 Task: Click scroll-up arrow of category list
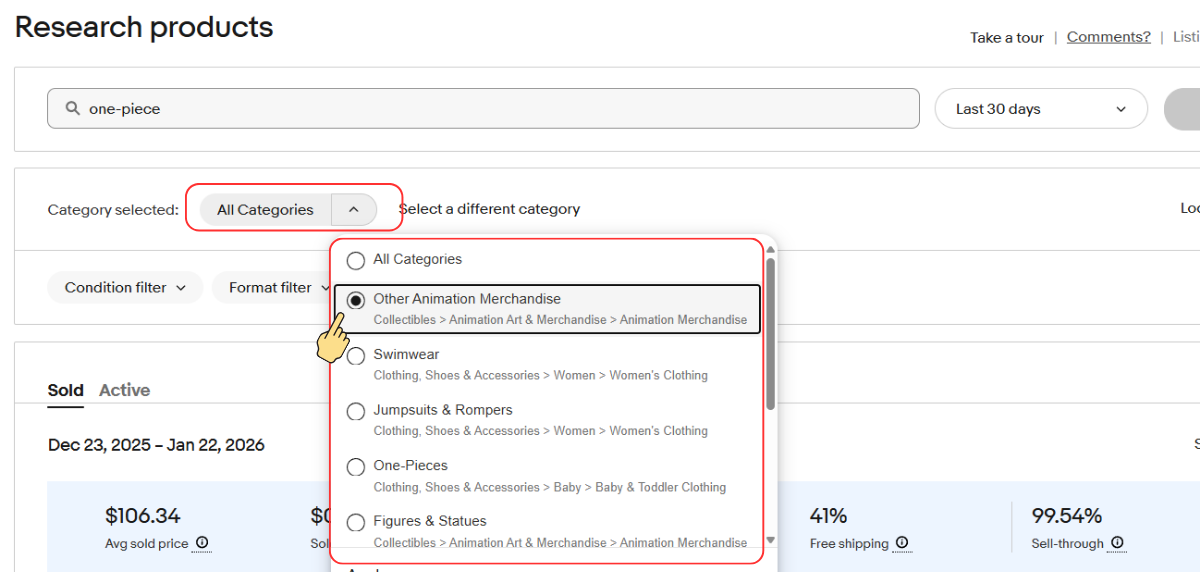click(x=770, y=250)
